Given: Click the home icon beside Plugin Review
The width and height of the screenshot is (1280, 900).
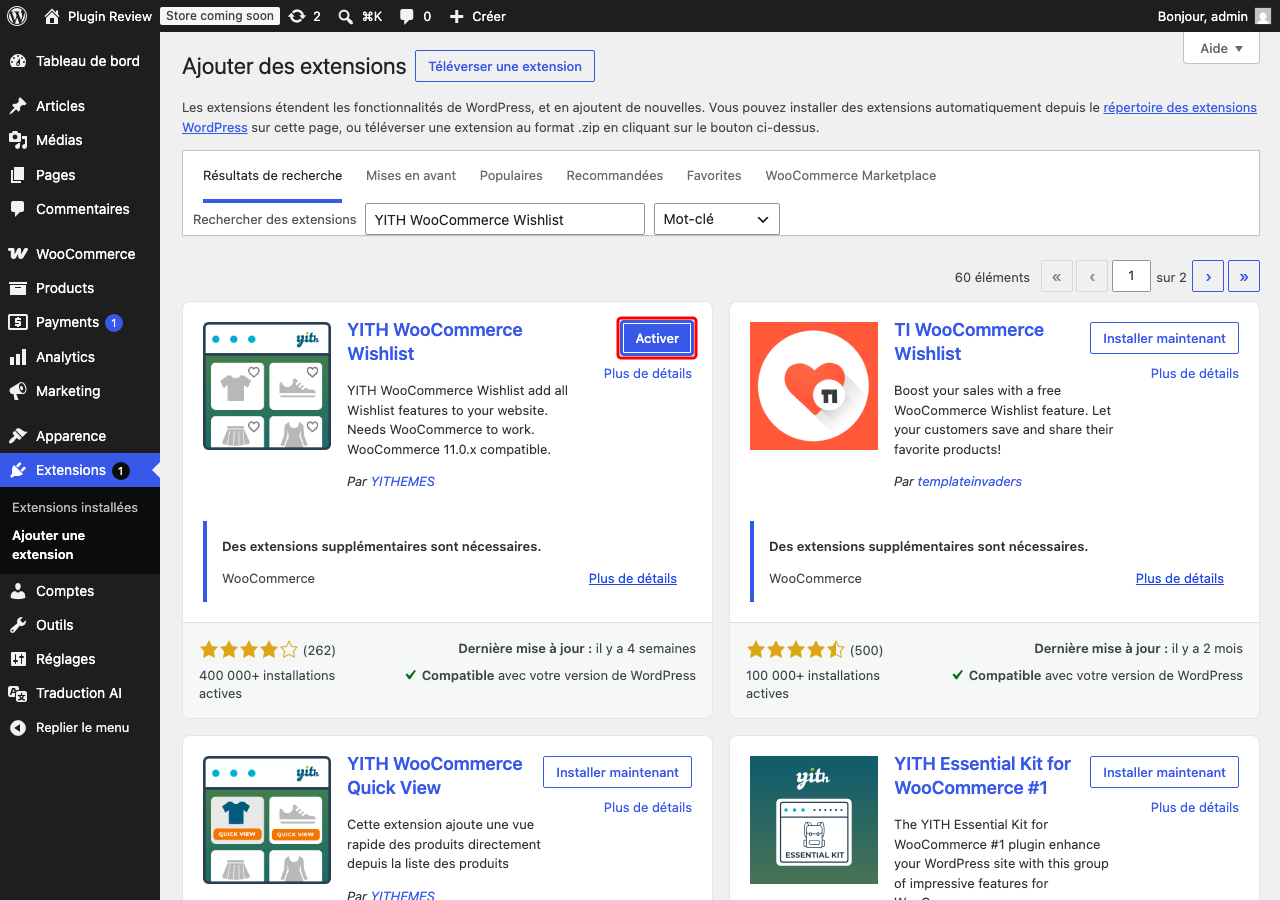Looking at the screenshot, I should pos(52,16).
